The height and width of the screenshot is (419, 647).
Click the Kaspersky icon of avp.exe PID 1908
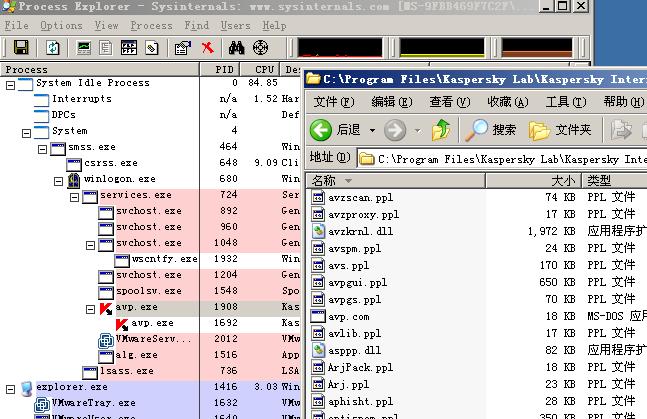click(106, 308)
